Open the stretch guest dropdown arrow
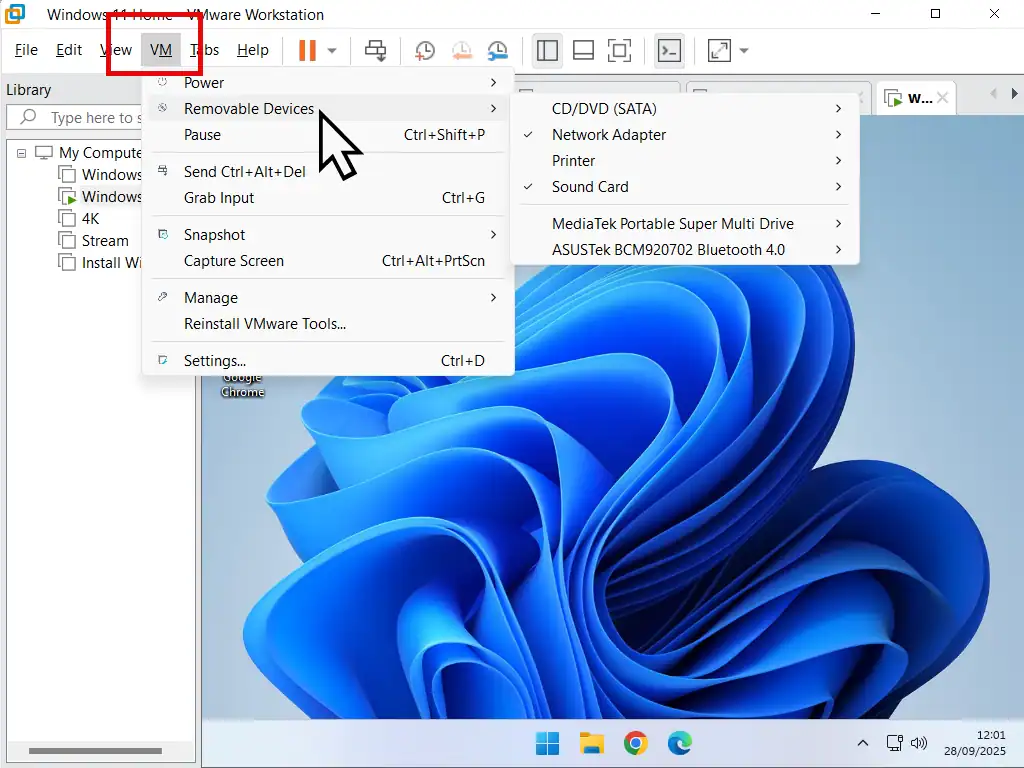This screenshot has width=1024, height=768. [x=743, y=50]
